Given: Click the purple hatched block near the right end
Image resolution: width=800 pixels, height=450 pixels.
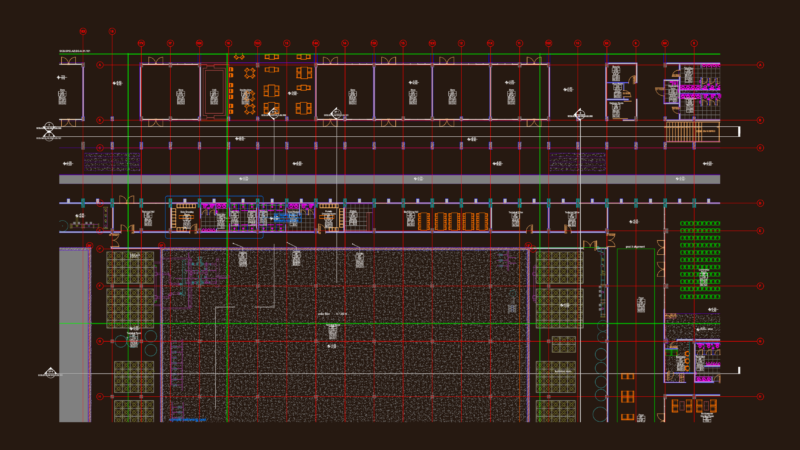Looking at the screenshot, I should (x=578, y=162).
